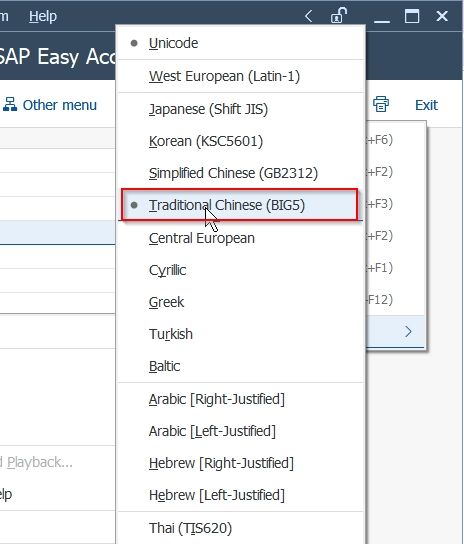
Task: Click the Other menu button
Action: pos(50,105)
